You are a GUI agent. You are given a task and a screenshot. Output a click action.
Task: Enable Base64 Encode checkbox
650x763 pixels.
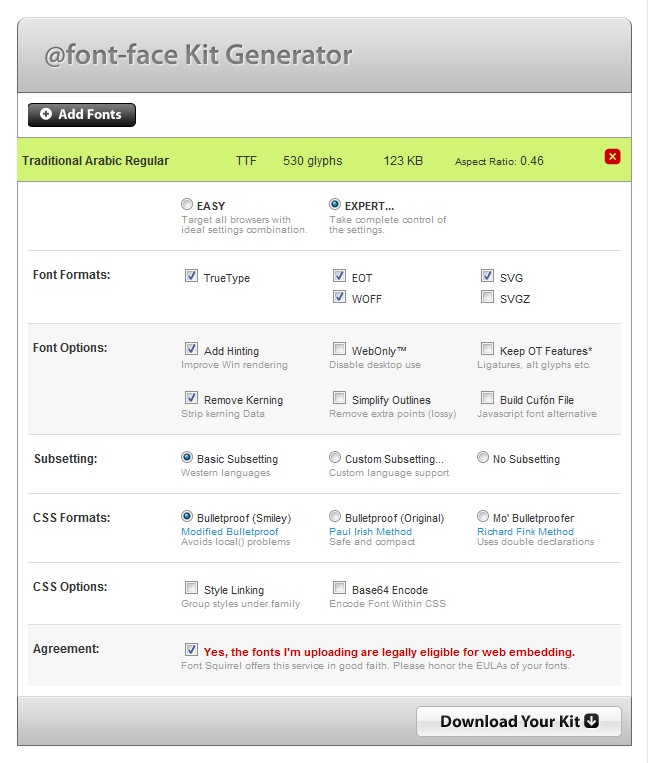click(340, 589)
